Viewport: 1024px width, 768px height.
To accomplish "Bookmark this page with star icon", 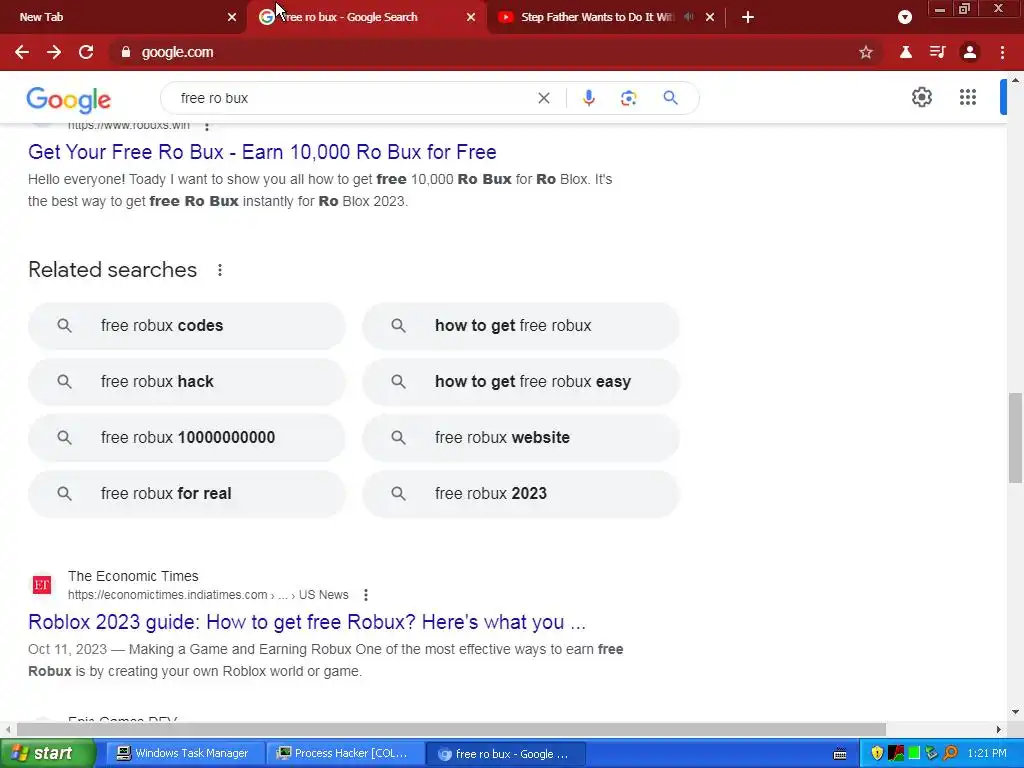I will point(866,52).
